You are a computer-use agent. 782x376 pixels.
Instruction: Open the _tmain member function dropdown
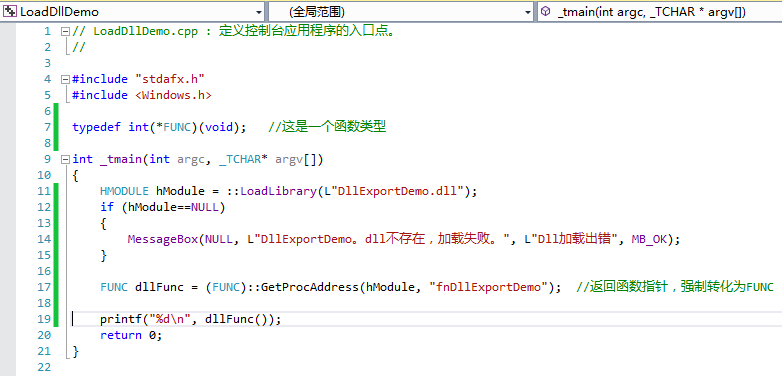[x=660, y=11]
